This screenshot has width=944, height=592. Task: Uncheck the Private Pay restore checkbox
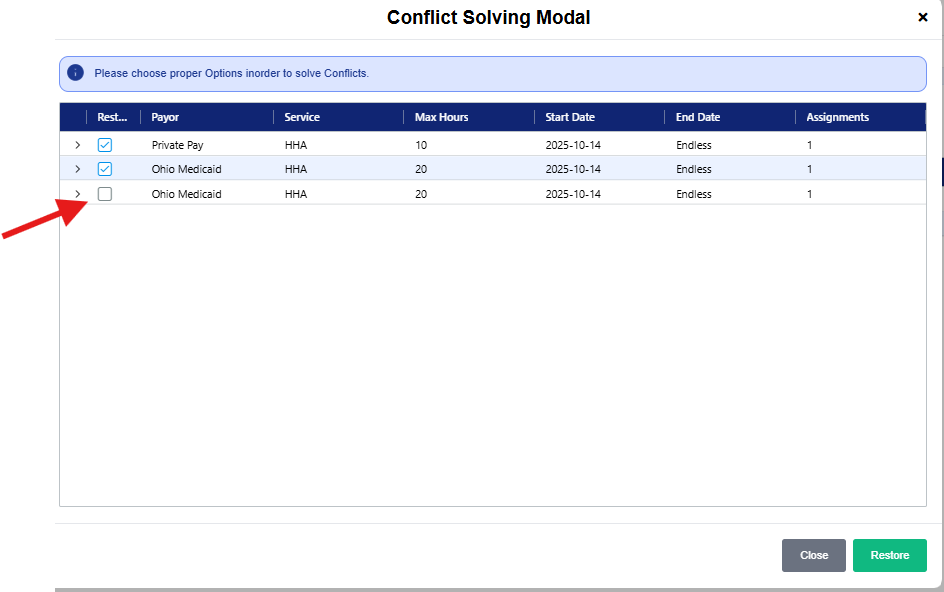(x=105, y=145)
